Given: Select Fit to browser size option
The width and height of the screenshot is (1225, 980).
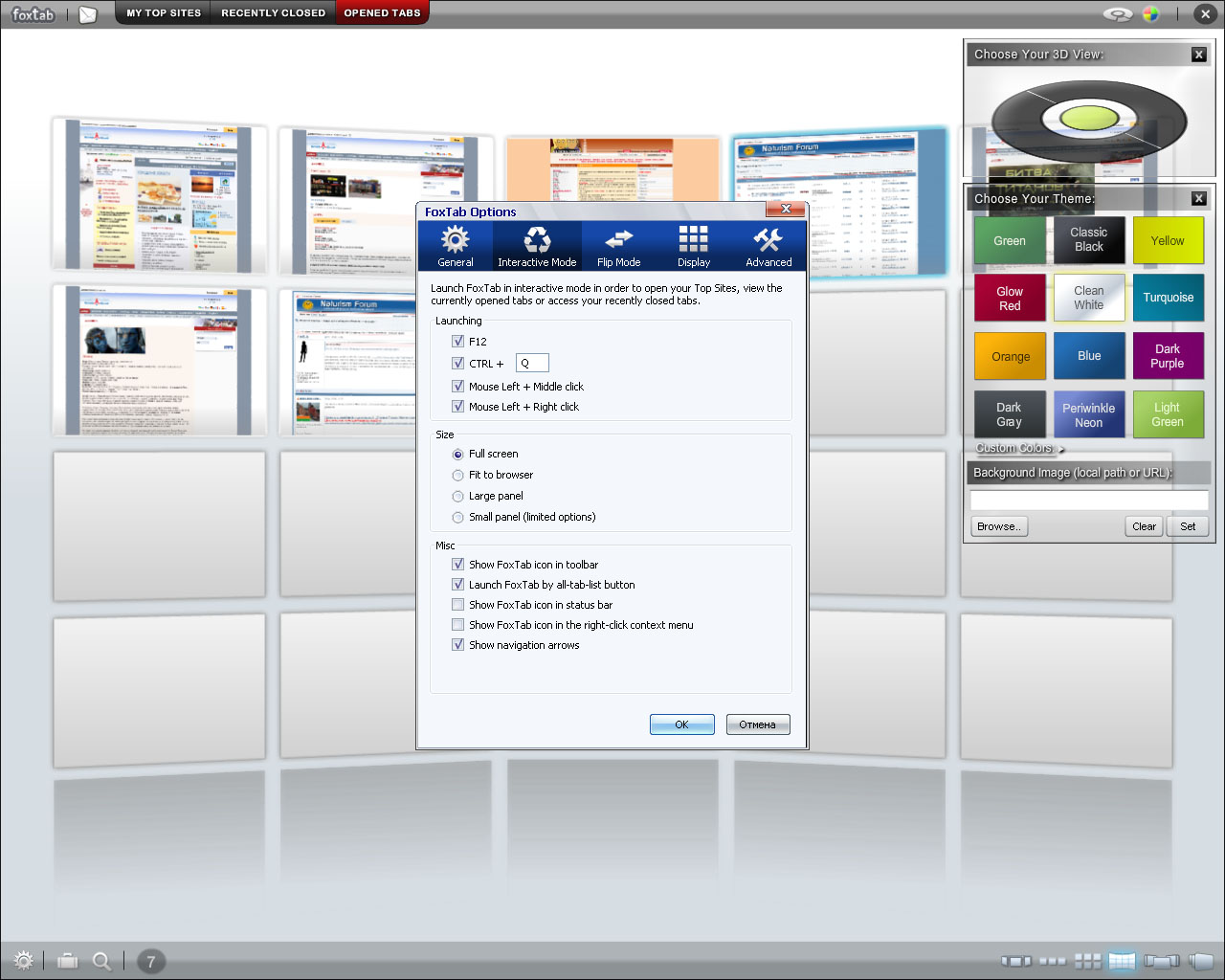Looking at the screenshot, I should coord(457,475).
